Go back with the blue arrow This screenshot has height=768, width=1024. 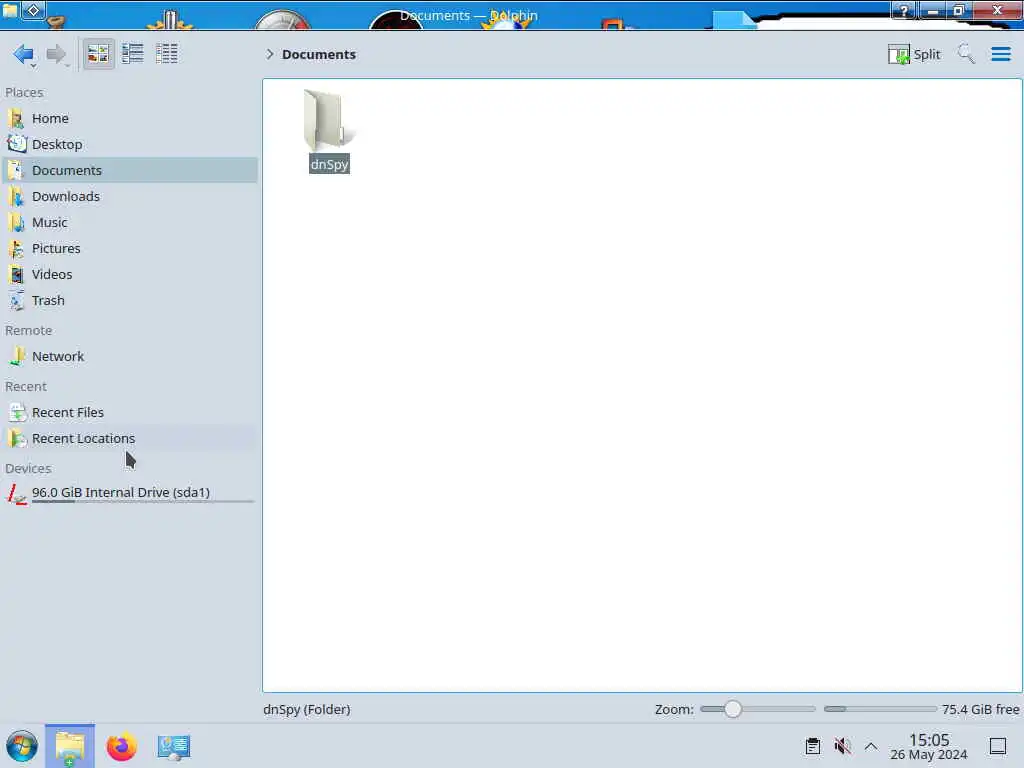(23, 54)
